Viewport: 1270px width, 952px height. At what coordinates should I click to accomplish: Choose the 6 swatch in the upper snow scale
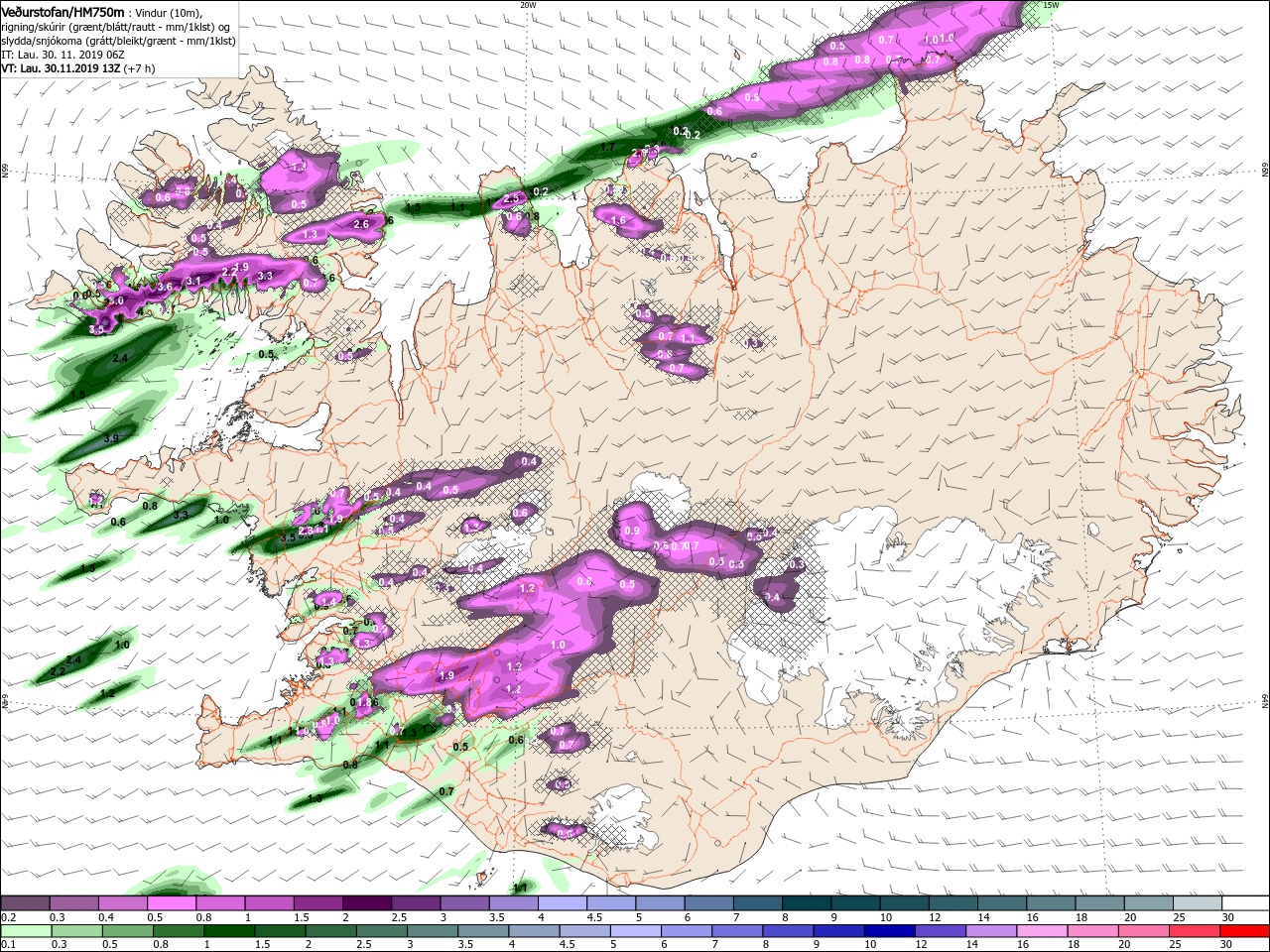708,903
